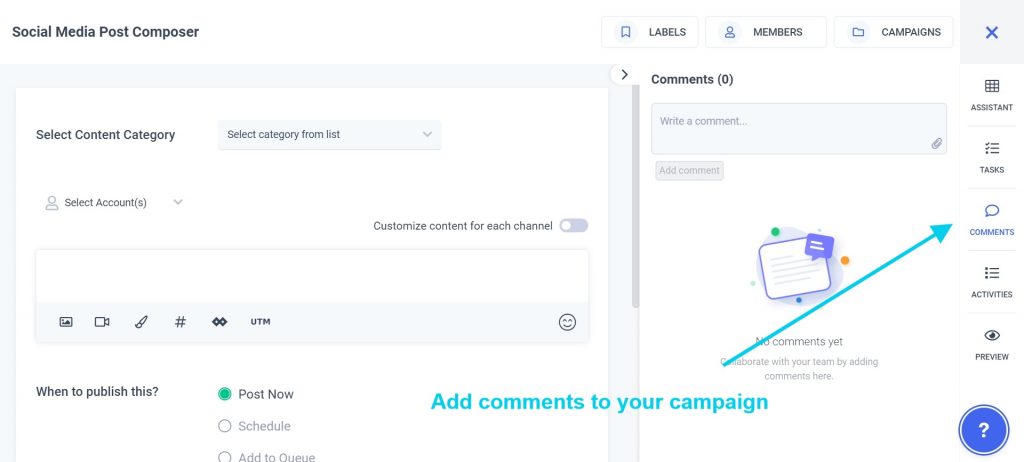The height and width of the screenshot is (462, 1024).
Task: Click the Write a comment field
Action: 798,128
